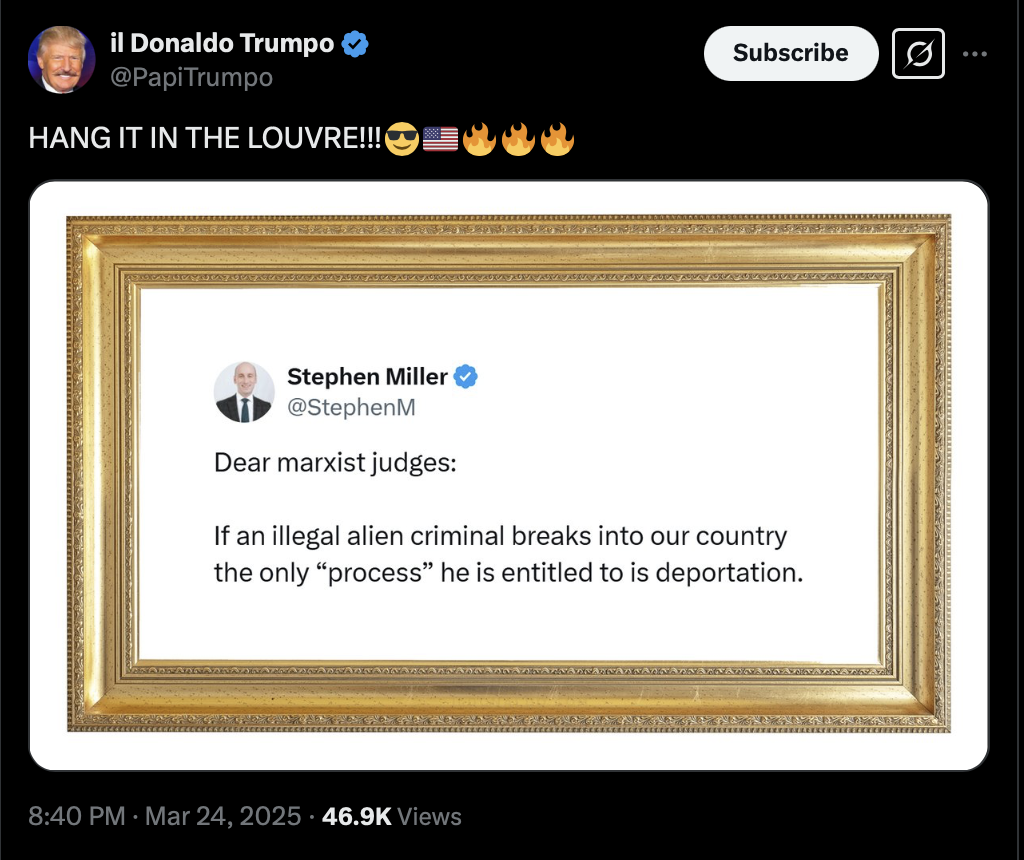1024x860 pixels.
Task: View the 46.9K Views count
Action: click(x=391, y=816)
